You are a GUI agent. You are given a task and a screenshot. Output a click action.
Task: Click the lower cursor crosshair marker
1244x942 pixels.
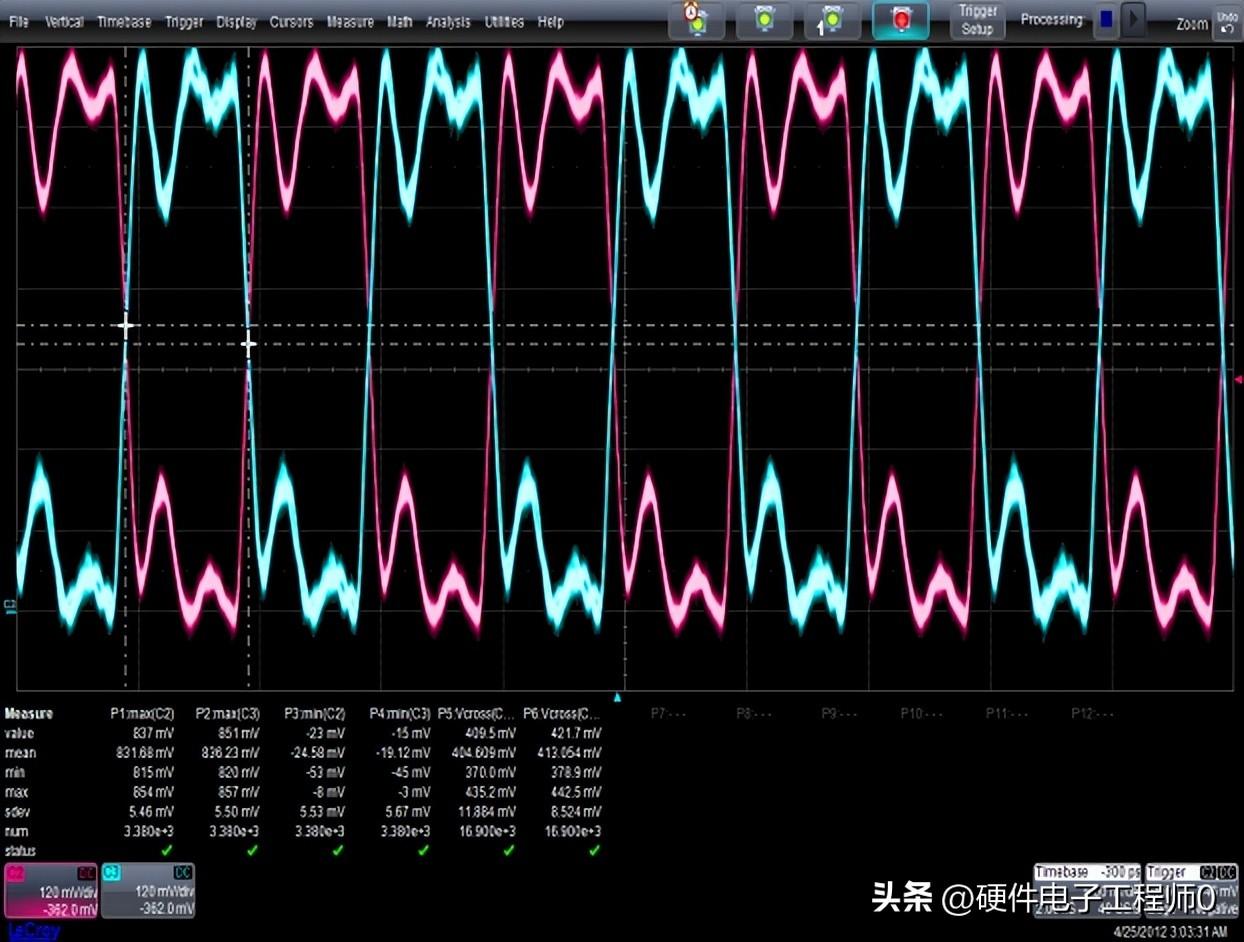249,344
